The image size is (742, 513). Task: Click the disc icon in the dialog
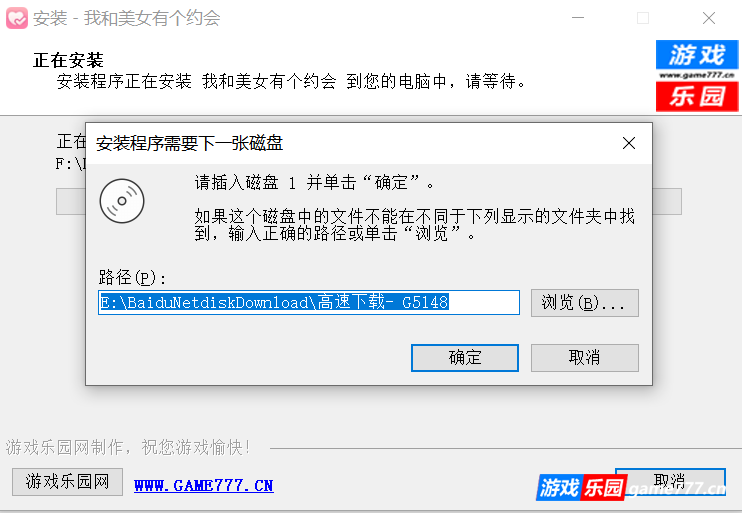(x=122, y=201)
